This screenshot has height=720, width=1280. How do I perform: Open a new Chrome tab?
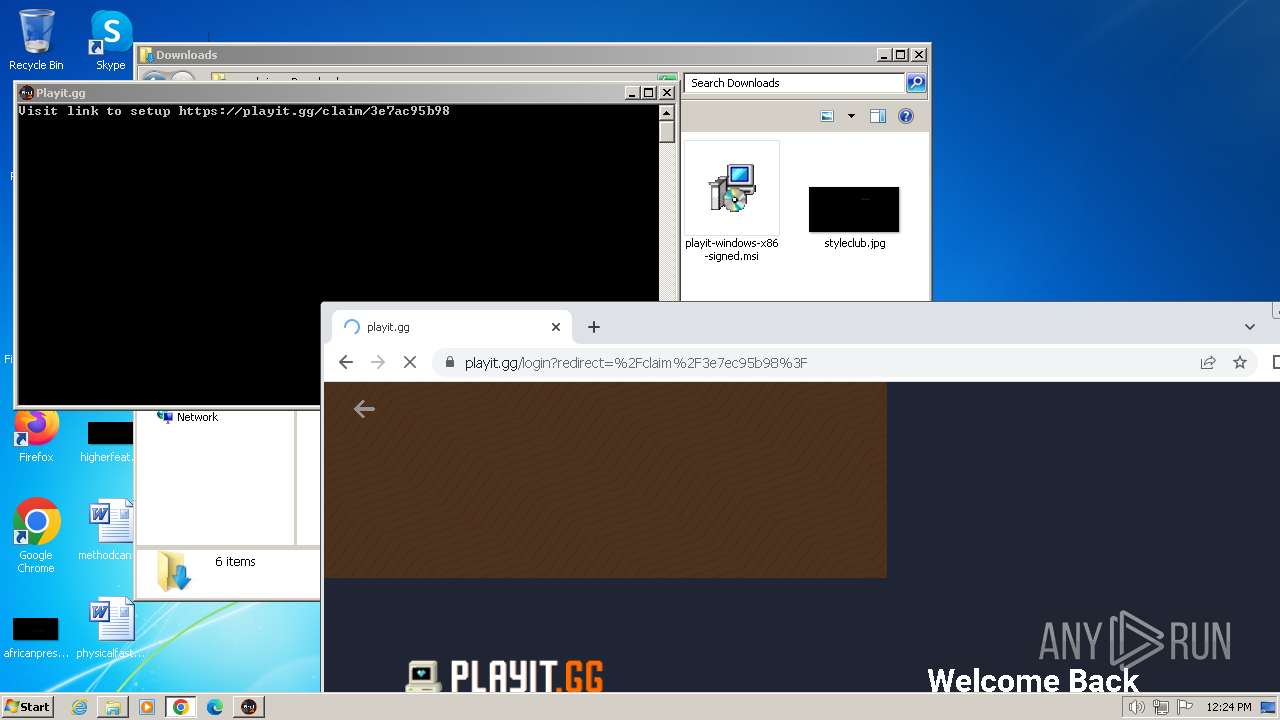(594, 327)
